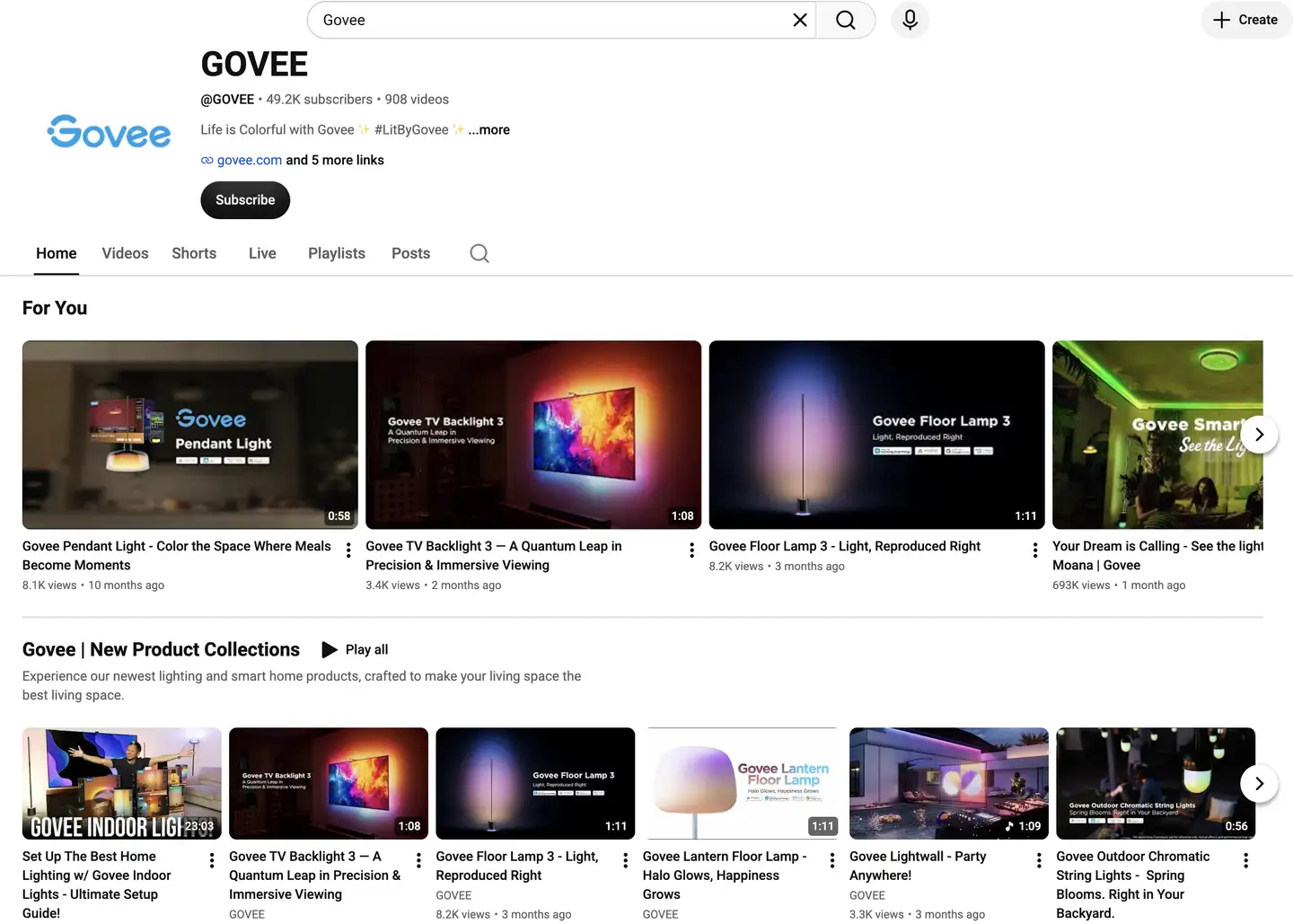
Task: Play the Govee Pendant Light video
Action: (190, 435)
